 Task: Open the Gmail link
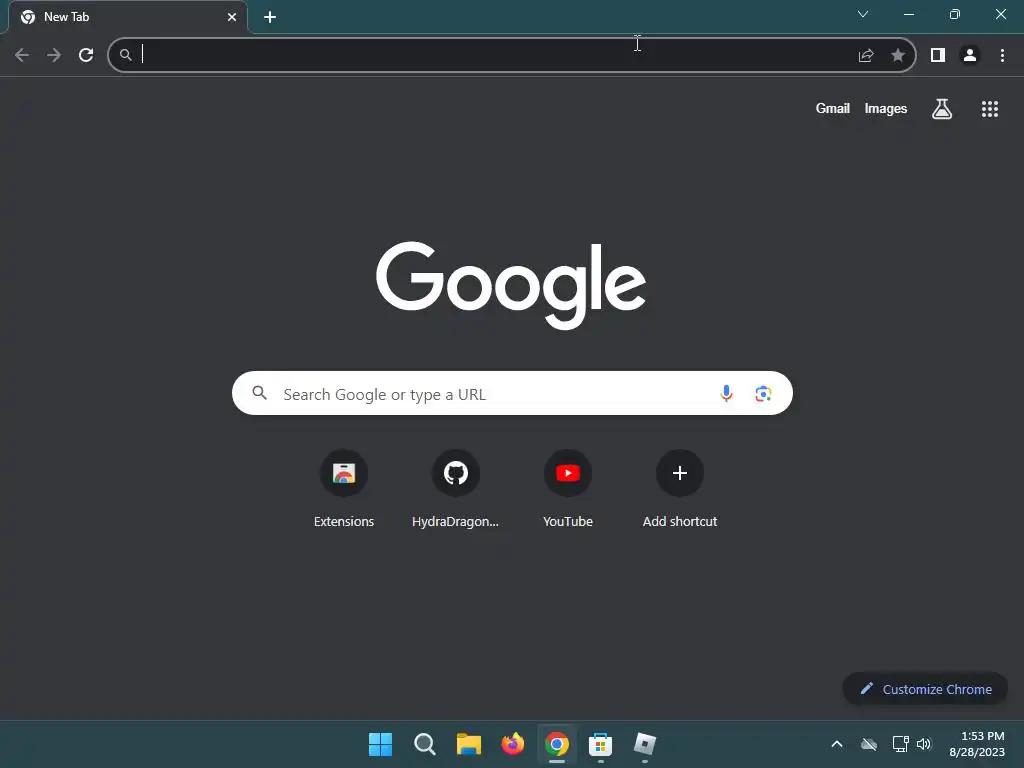(x=833, y=108)
